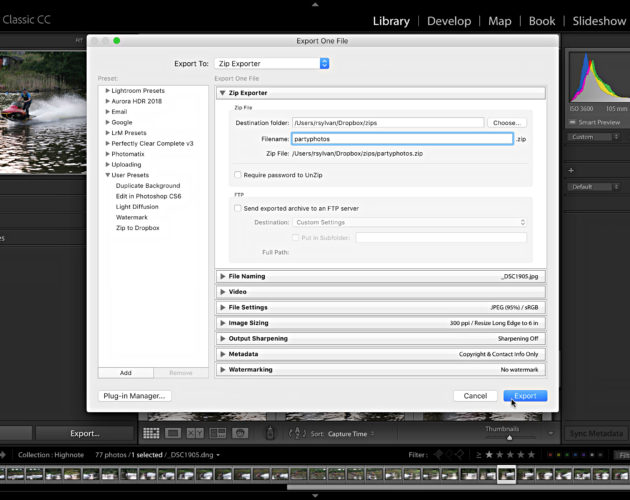Toggle sort direction A-Z icon
The image size is (630, 500).
(x=297, y=433)
